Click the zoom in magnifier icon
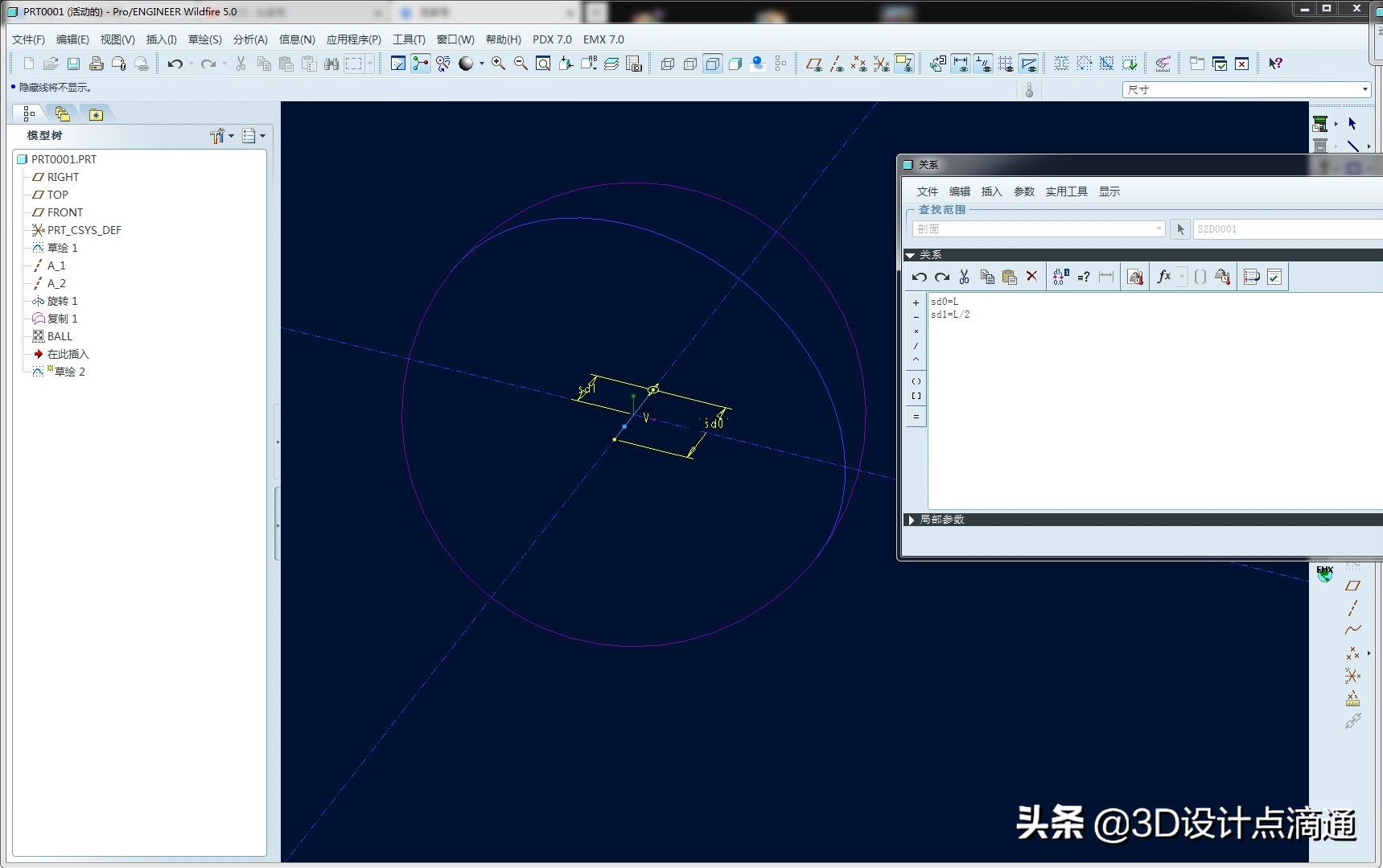Viewport: 1383px width, 868px height. 498,64
